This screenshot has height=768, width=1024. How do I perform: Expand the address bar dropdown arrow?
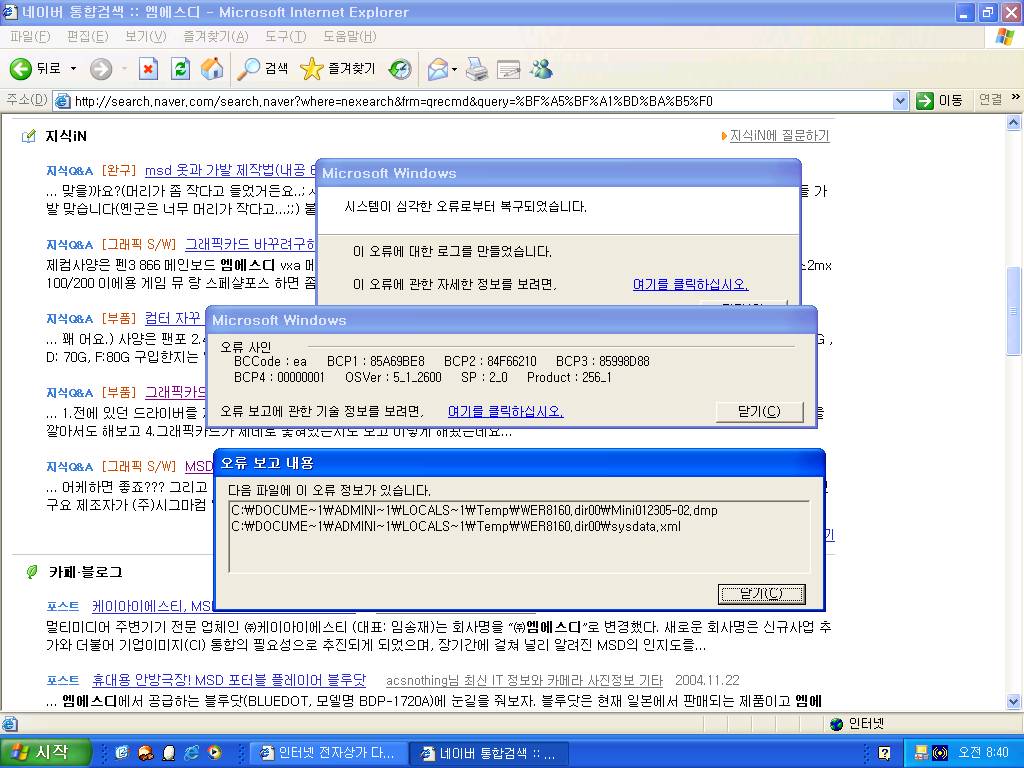901,101
